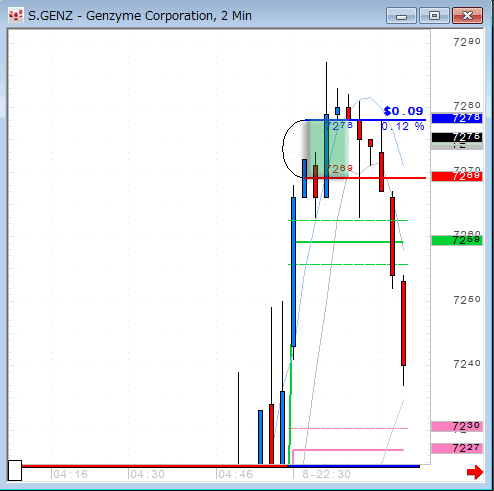Click the 8-22:30 time axis marker
Screen dimensions: 494x491
[x=326, y=474]
